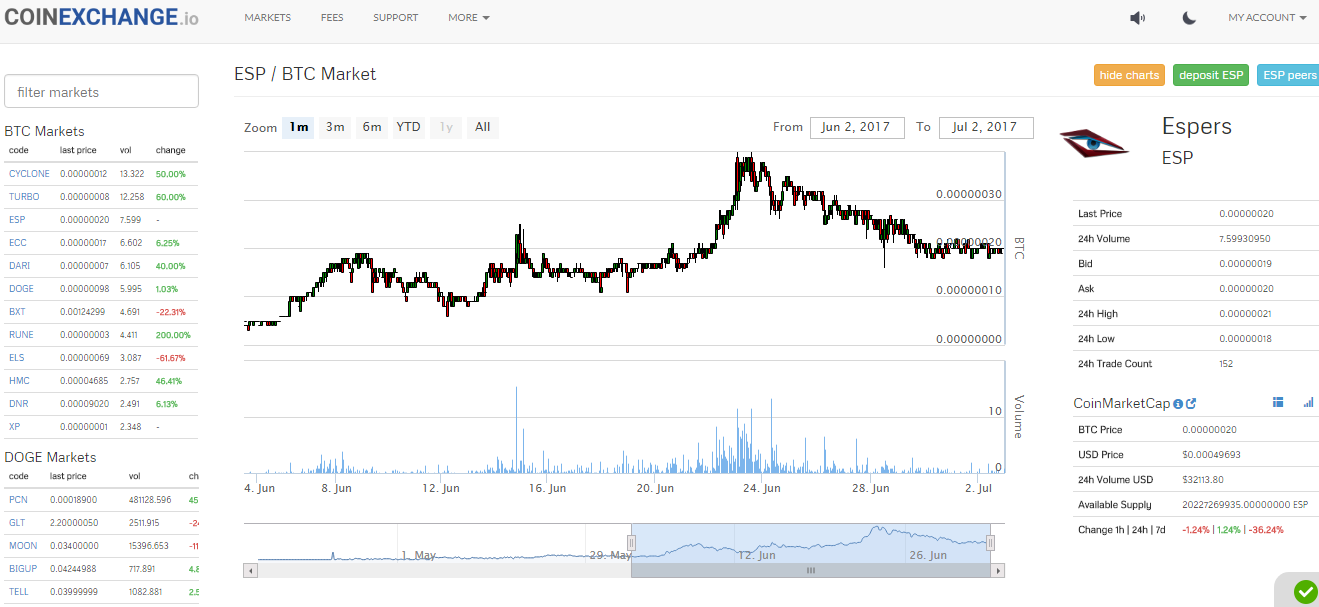Screen dimensions: 1319x607
Task: Open the XP market link
Action: coord(14,427)
